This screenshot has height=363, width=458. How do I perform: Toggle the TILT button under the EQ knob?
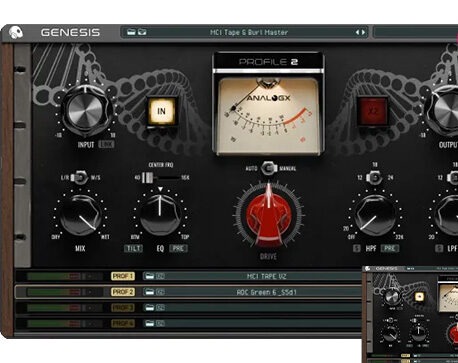(x=133, y=248)
